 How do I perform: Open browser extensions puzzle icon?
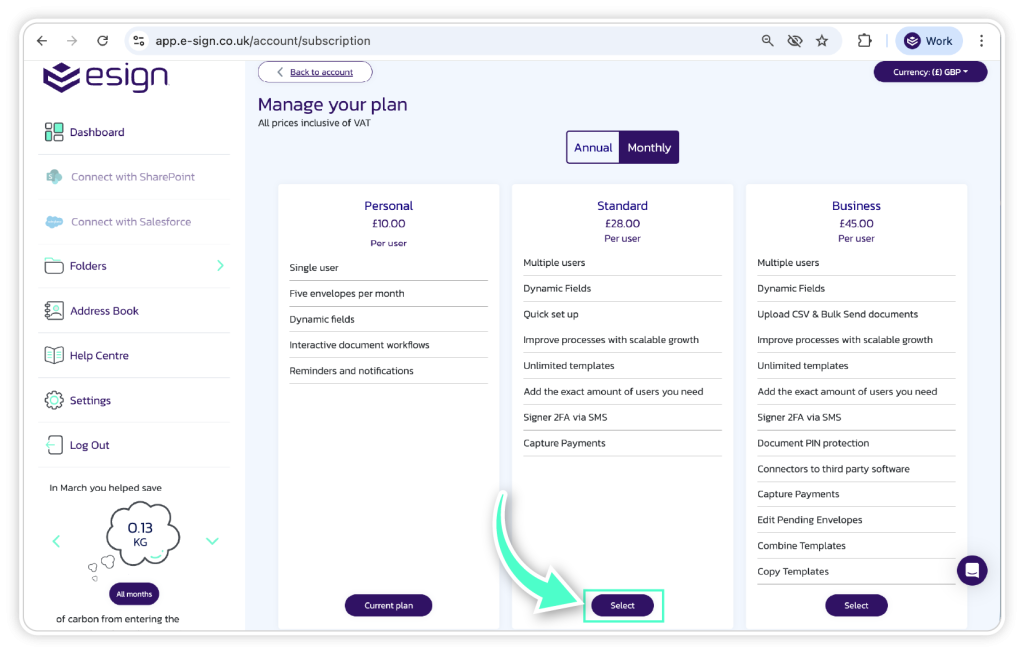pos(864,41)
